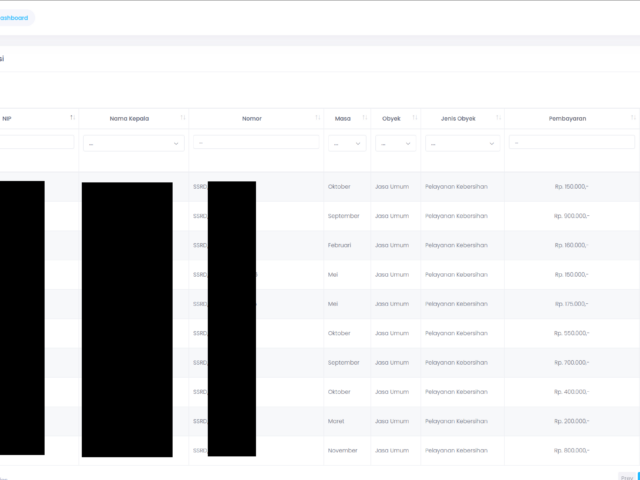Click the Maret month cell
The width and height of the screenshot is (640, 480).
[x=336, y=421]
